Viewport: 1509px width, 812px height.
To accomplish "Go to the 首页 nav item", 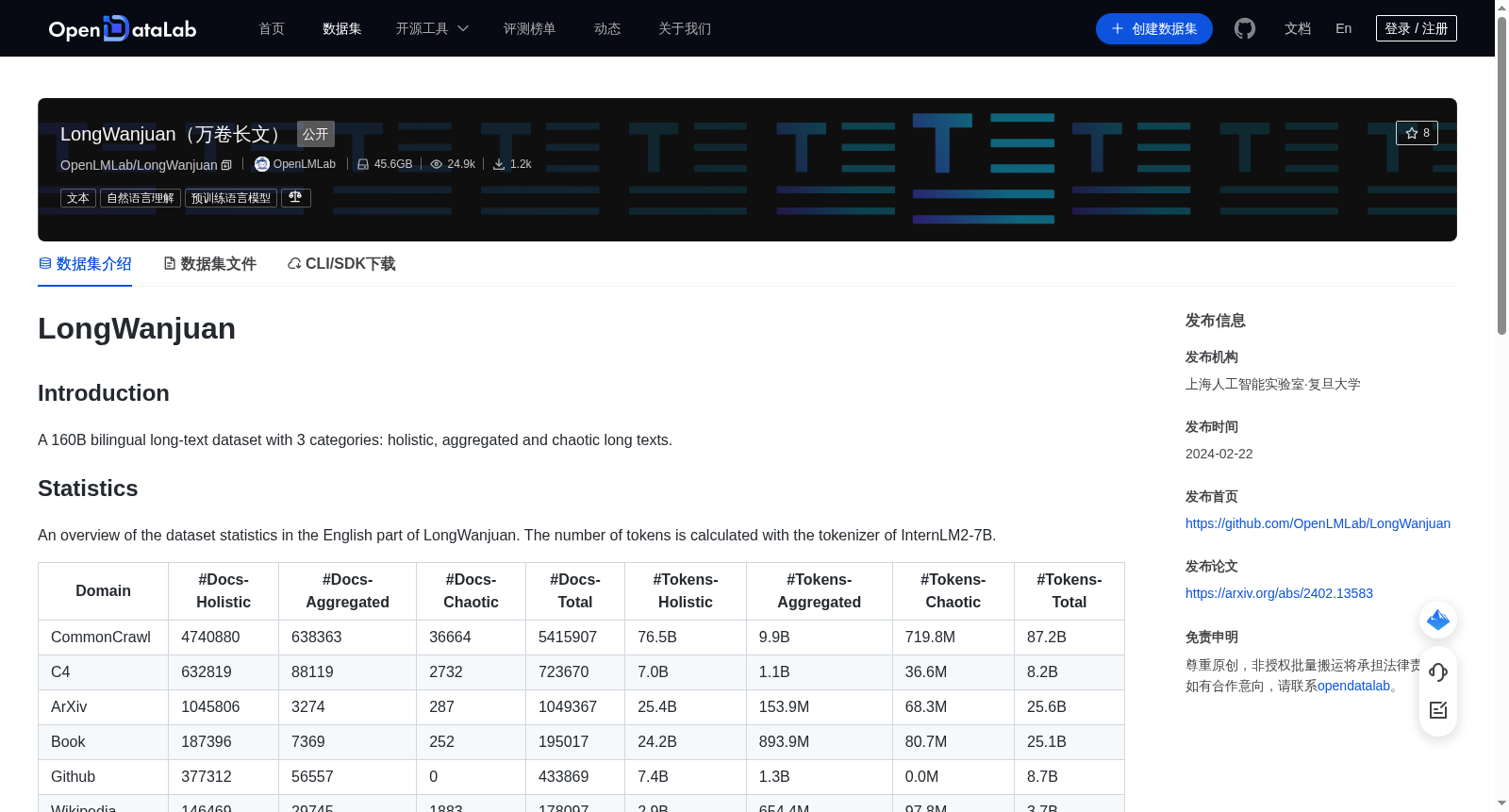I will click(272, 28).
